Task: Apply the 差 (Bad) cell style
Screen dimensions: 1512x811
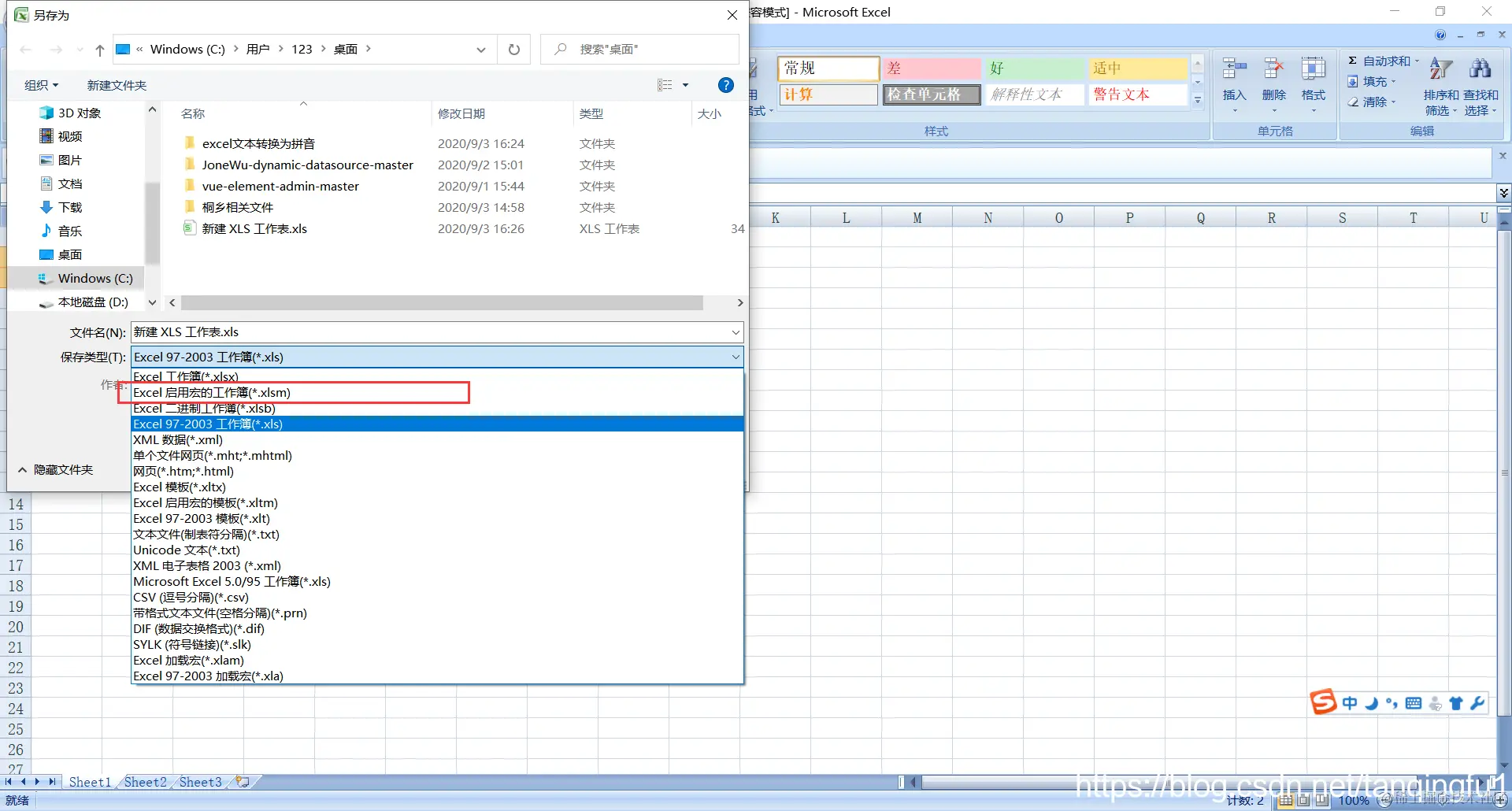Action: tap(932, 69)
